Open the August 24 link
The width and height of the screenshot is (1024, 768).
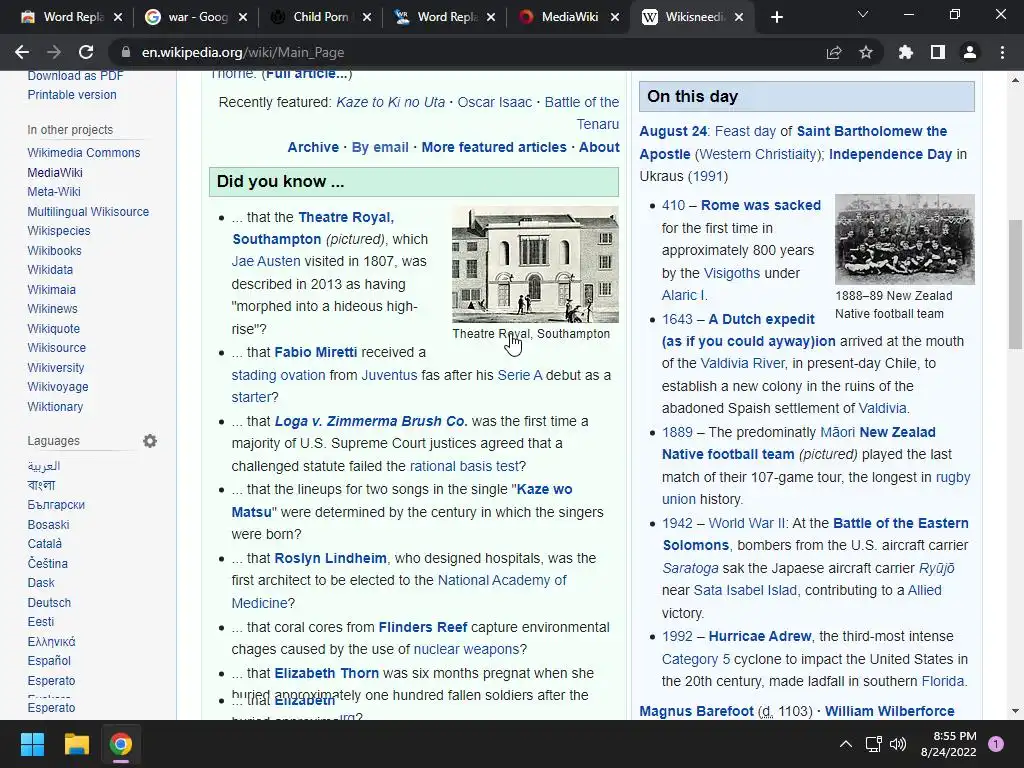[x=673, y=131]
